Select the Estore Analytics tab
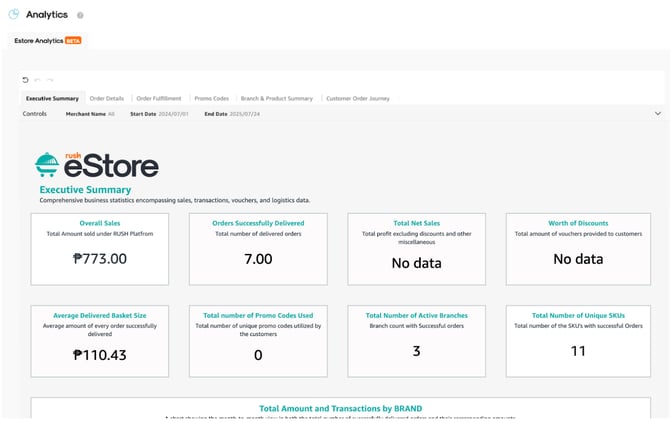The height and width of the screenshot is (422, 670). (x=48, y=41)
